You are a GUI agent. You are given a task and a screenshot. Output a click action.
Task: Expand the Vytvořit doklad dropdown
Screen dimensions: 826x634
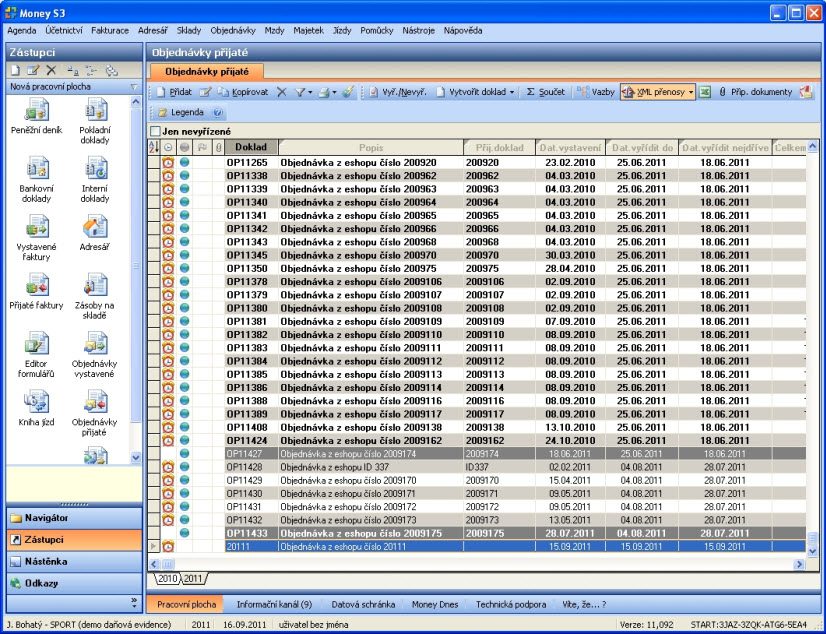coord(512,92)
